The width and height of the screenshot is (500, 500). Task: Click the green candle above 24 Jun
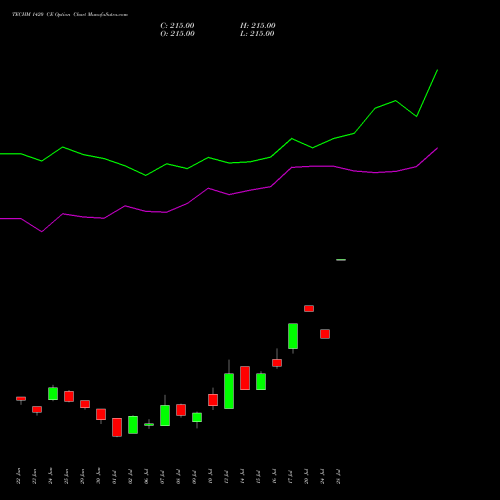click(x=53, y=394)
